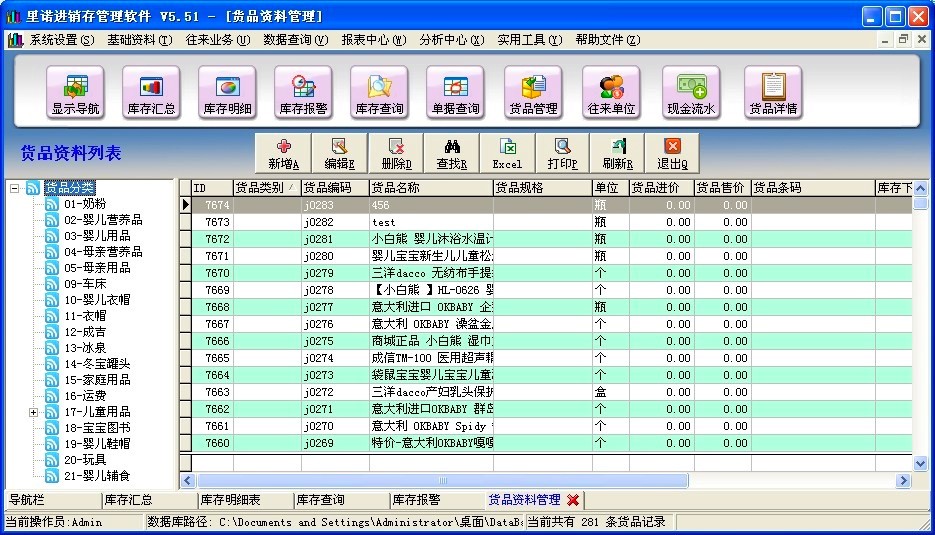Restore the inner MDI window
This screenshot has width=935, height=535.
[903, 40]
